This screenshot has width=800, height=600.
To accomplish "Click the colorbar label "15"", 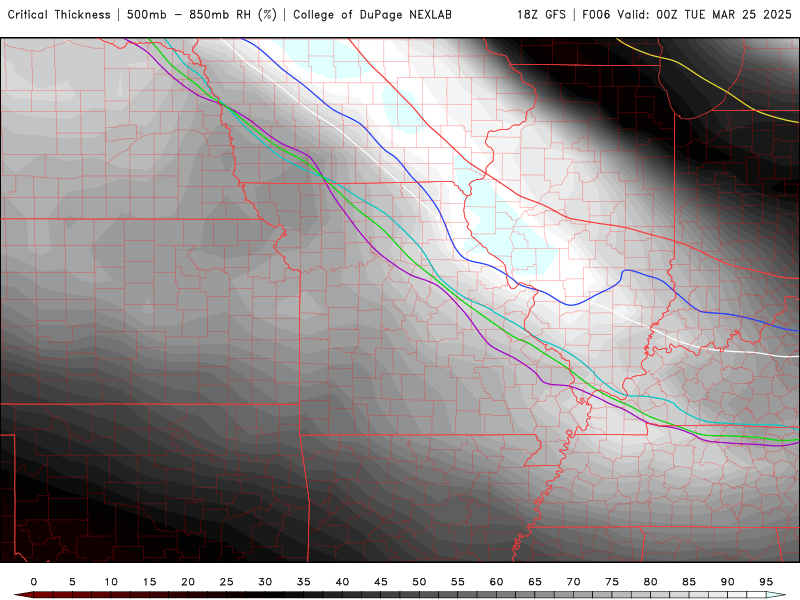I will point(149,582).
